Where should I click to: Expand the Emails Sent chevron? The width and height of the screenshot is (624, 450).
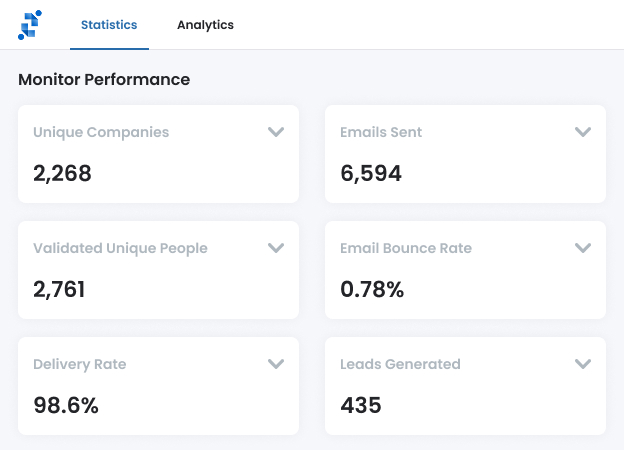coord(583,132)
